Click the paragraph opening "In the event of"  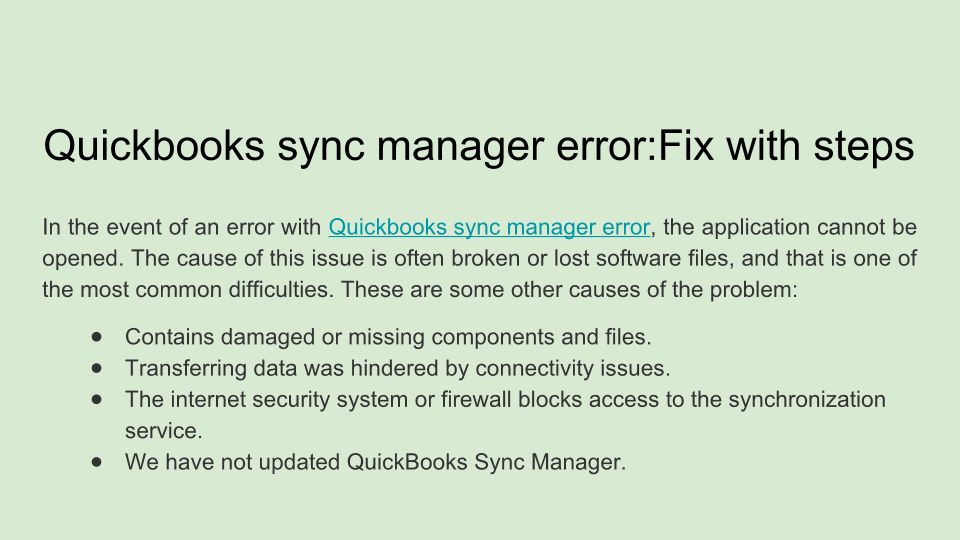[x=112, y=227]
